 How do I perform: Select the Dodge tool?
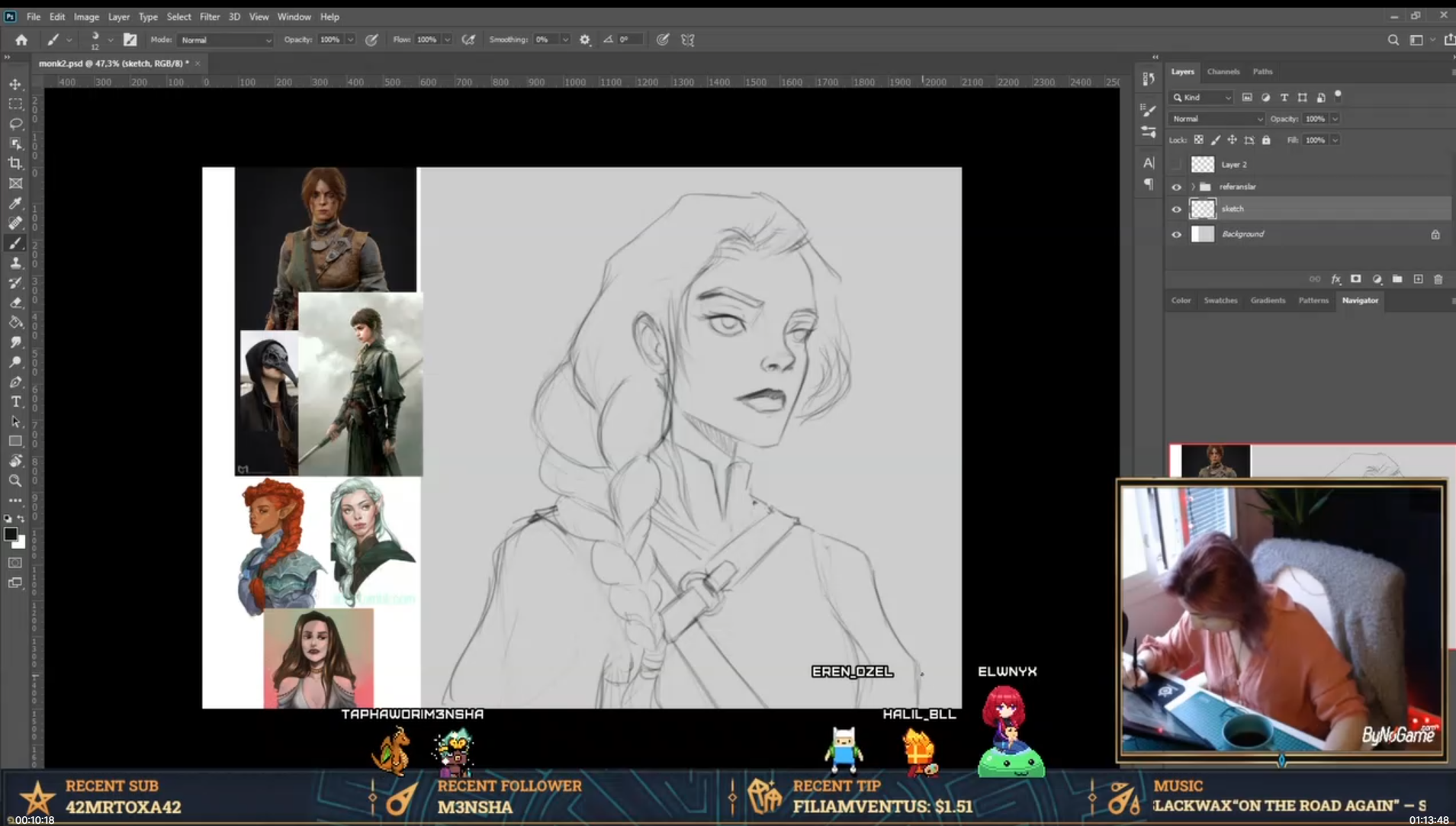15,362
